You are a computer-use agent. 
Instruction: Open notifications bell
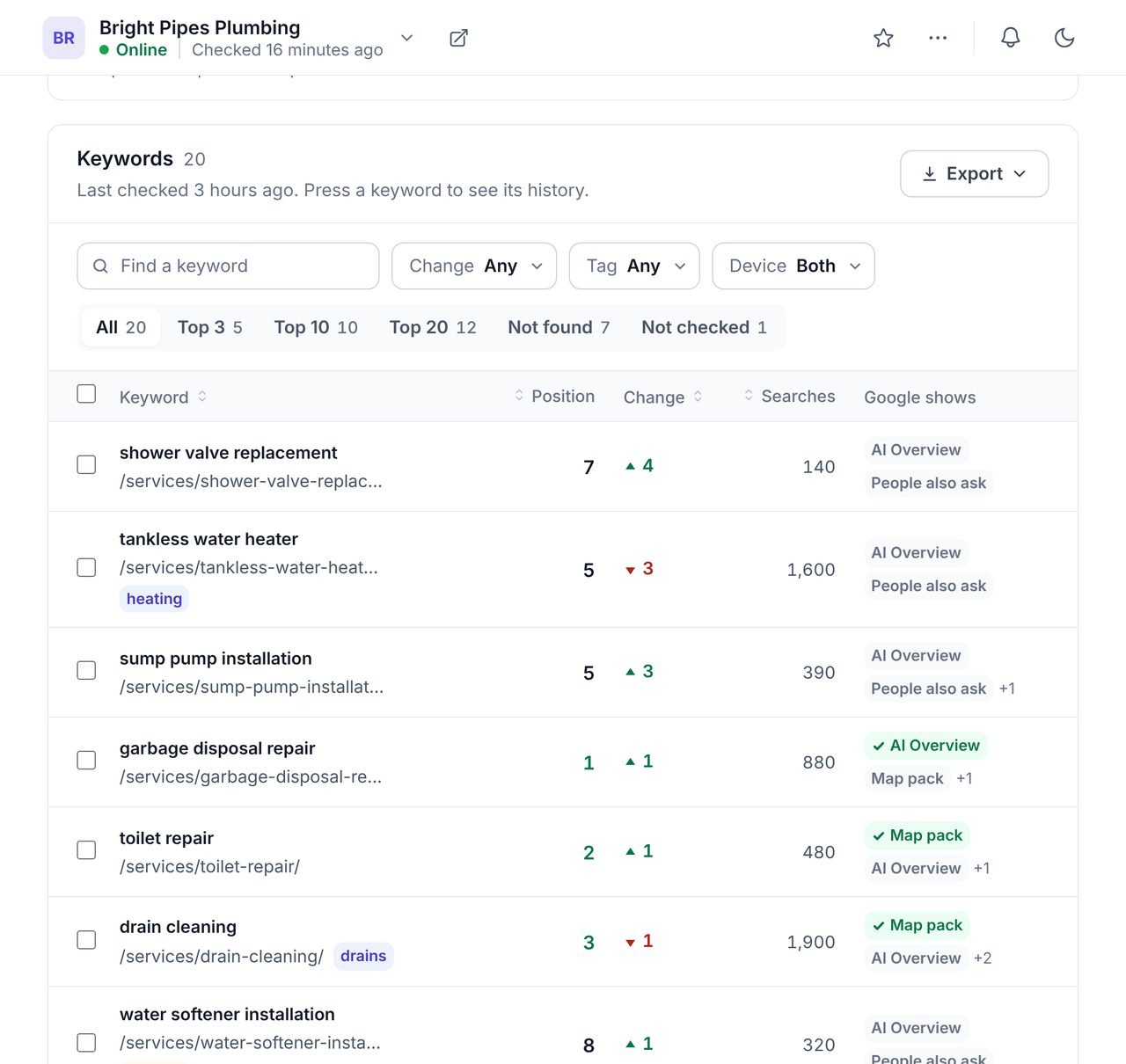(1011, 38)
